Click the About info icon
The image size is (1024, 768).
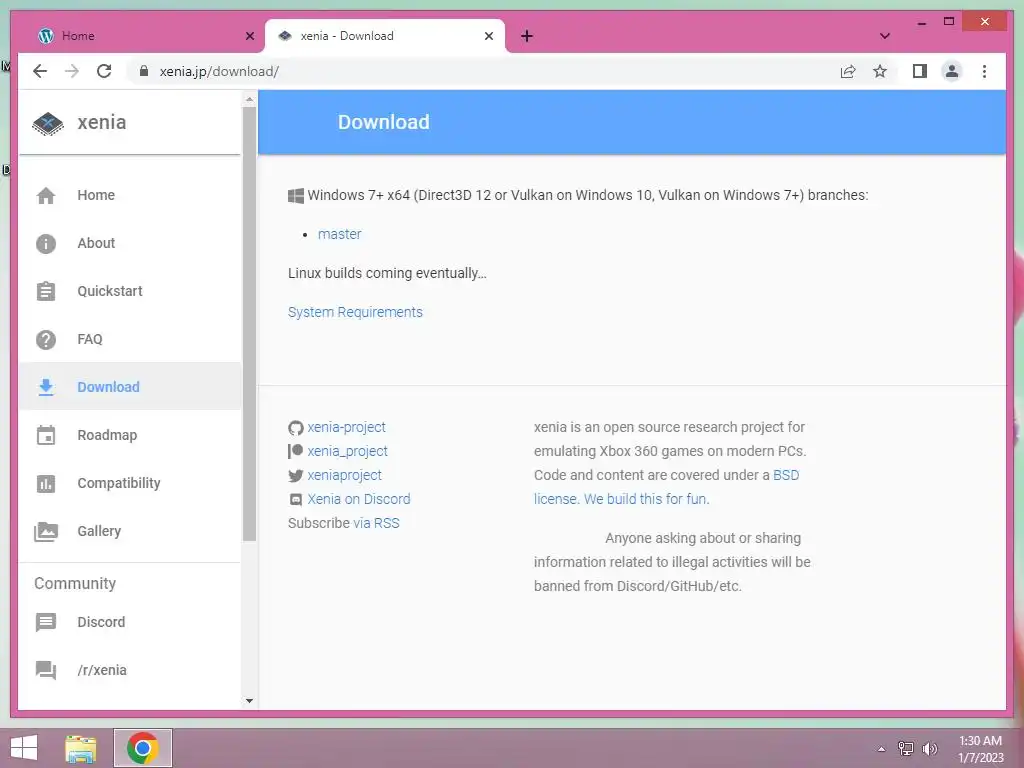click(46, 244)
